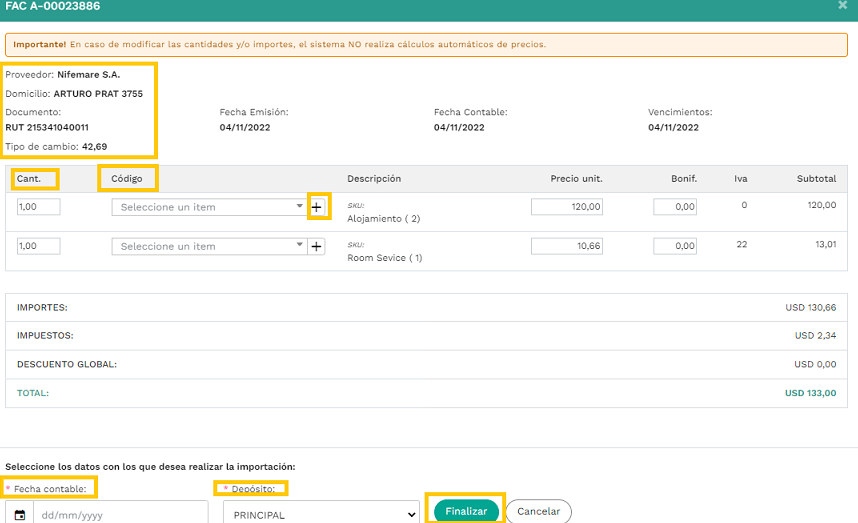Edit quantity field of Alojamiento row
This screenshot has width=858, height=523.
[x=38, y=207]
